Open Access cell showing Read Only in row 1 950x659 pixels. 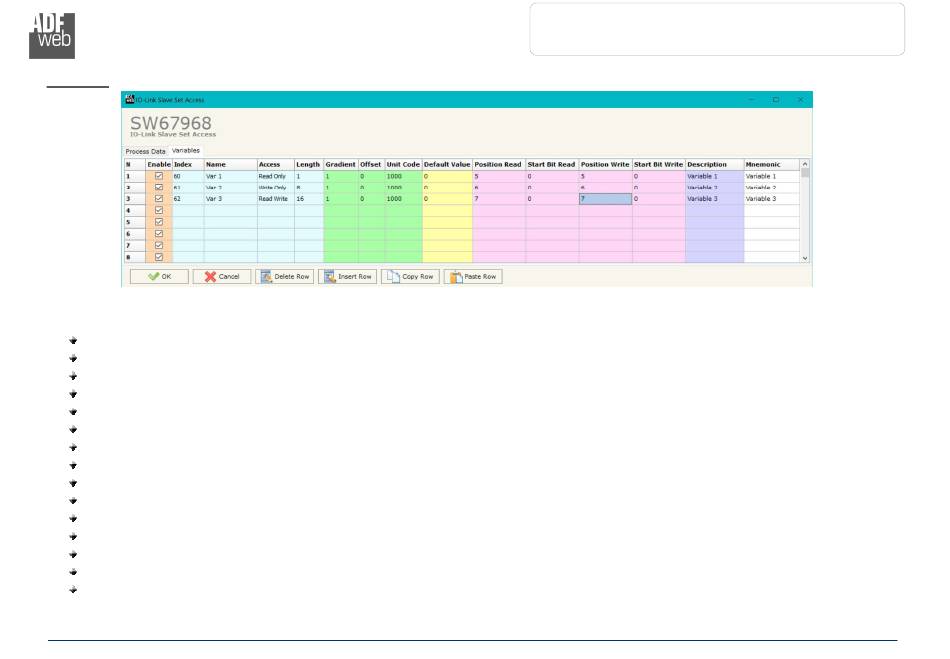coord(275,176)
